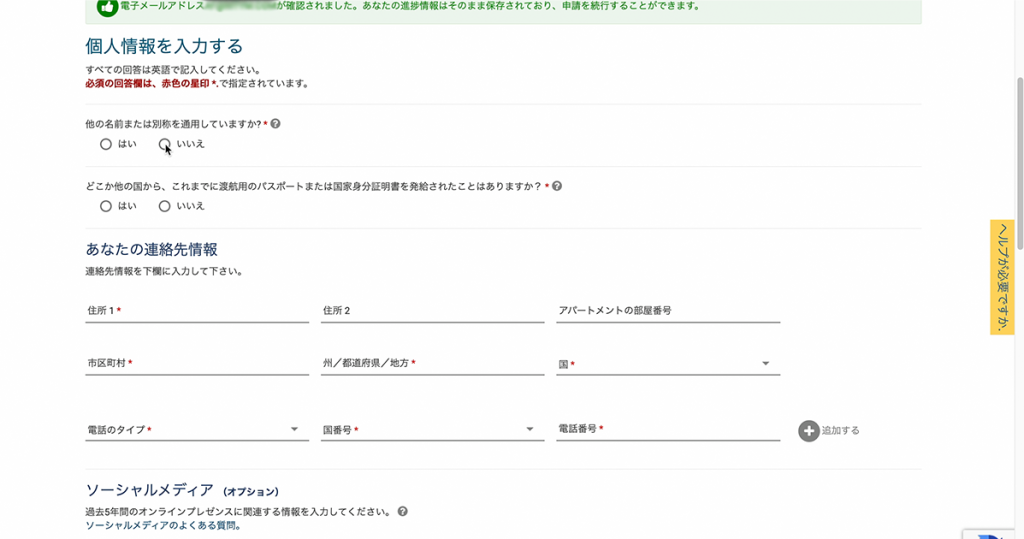Focus the 電話番号 phone number field
The height and width of the screenshot is (539, 1024).
tap(667, 429)
